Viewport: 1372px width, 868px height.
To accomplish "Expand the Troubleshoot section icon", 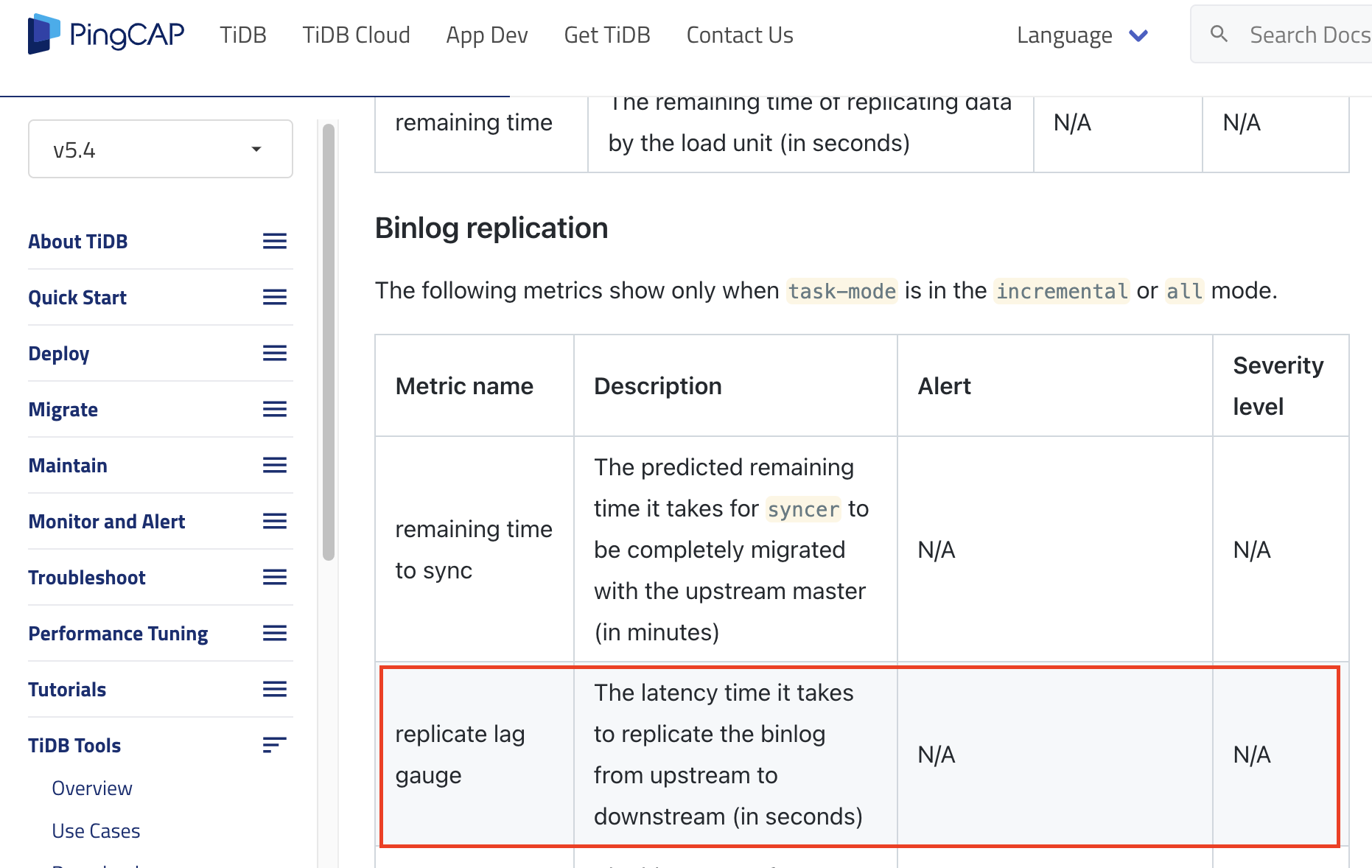I will click(x=274, y=578).
